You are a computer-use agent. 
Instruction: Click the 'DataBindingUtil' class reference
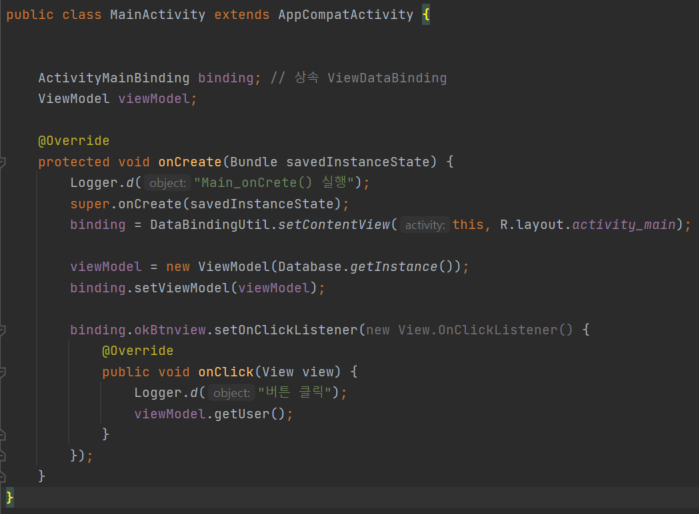click(x=210, y=225)
